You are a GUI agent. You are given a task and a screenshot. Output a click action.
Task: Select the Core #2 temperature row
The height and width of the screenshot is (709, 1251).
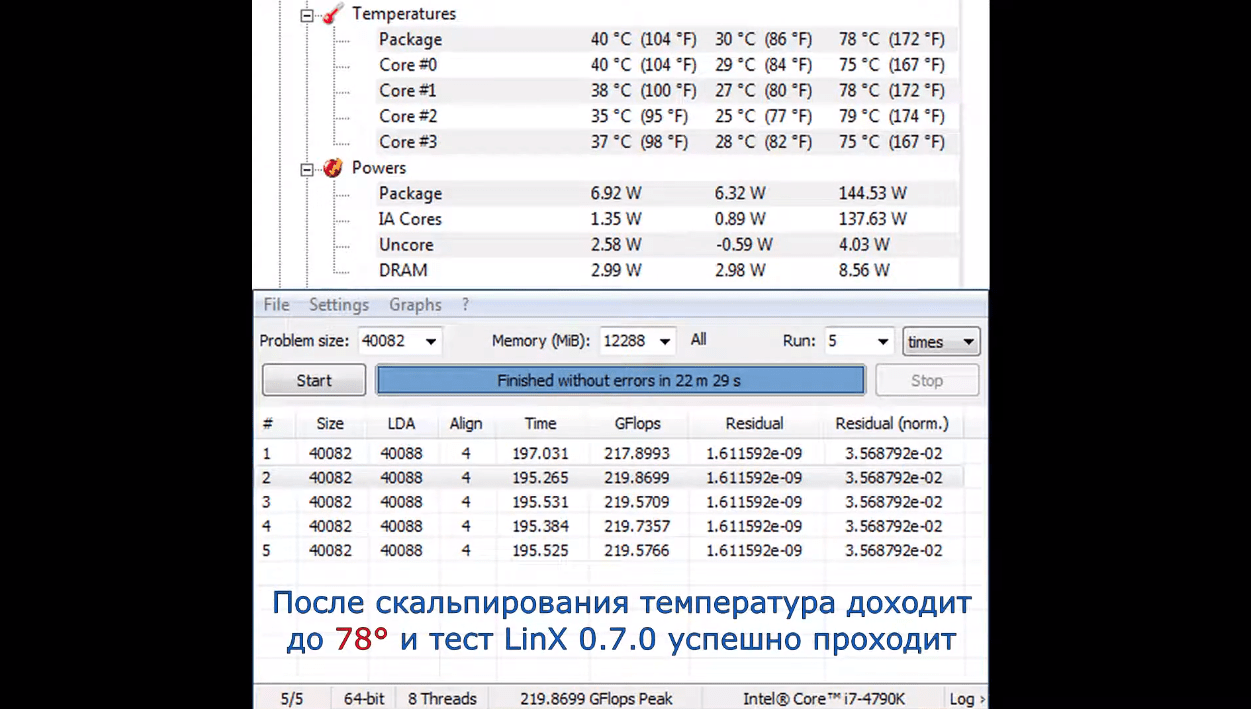(x=408, y=116)
